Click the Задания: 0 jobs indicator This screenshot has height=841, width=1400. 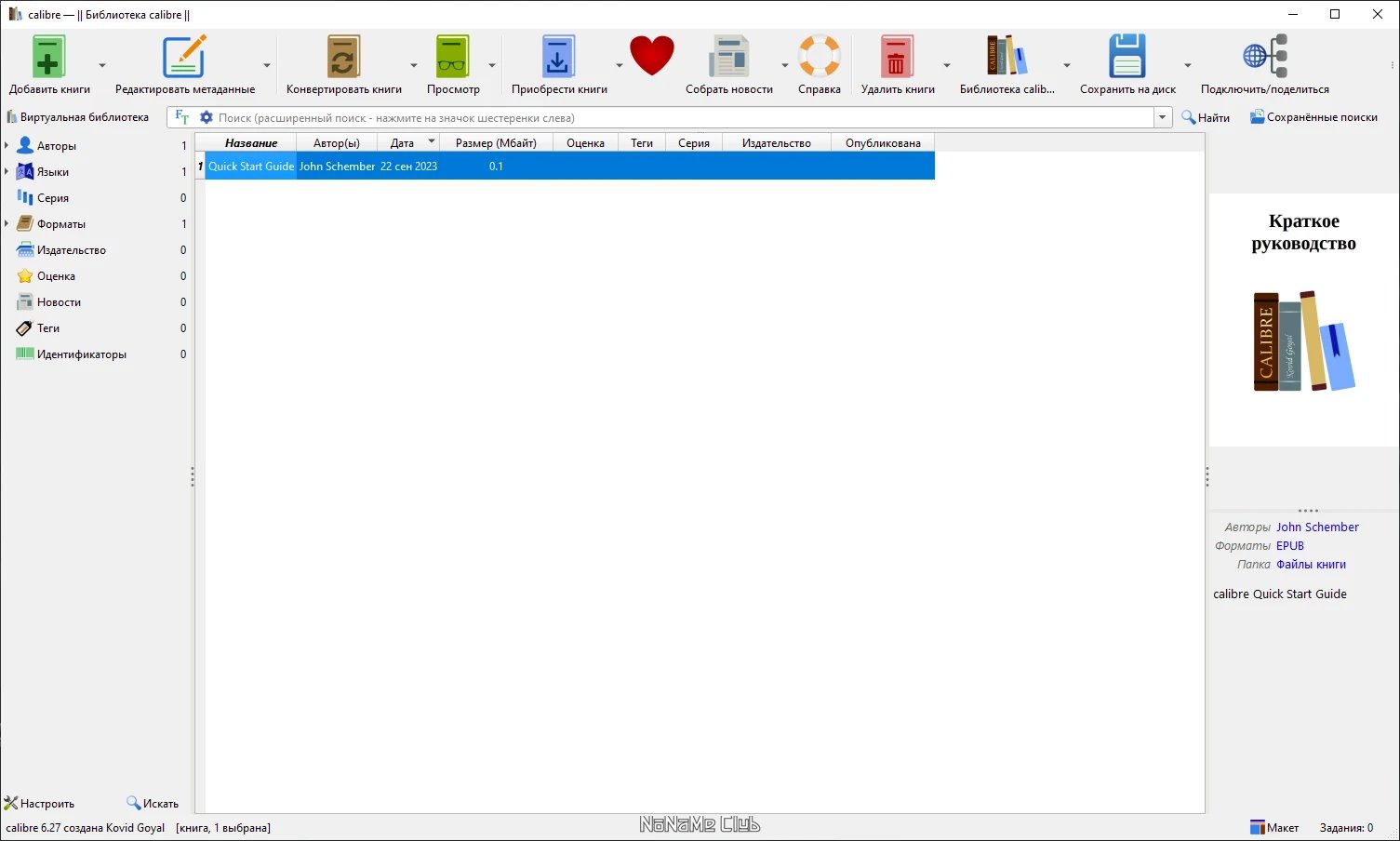click(1346, 828)
